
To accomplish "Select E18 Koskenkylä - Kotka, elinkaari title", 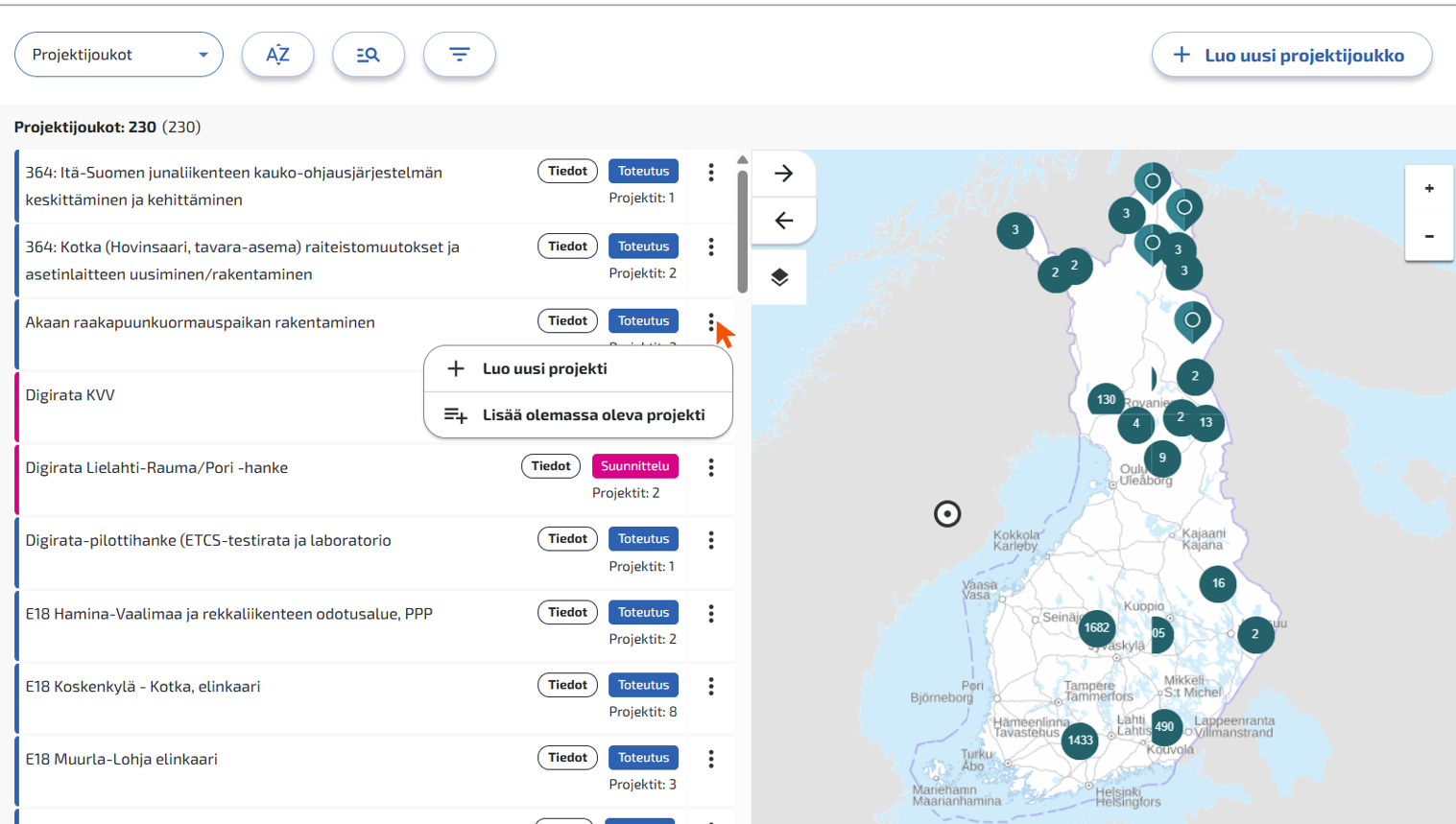I will (x=143, y=687).
